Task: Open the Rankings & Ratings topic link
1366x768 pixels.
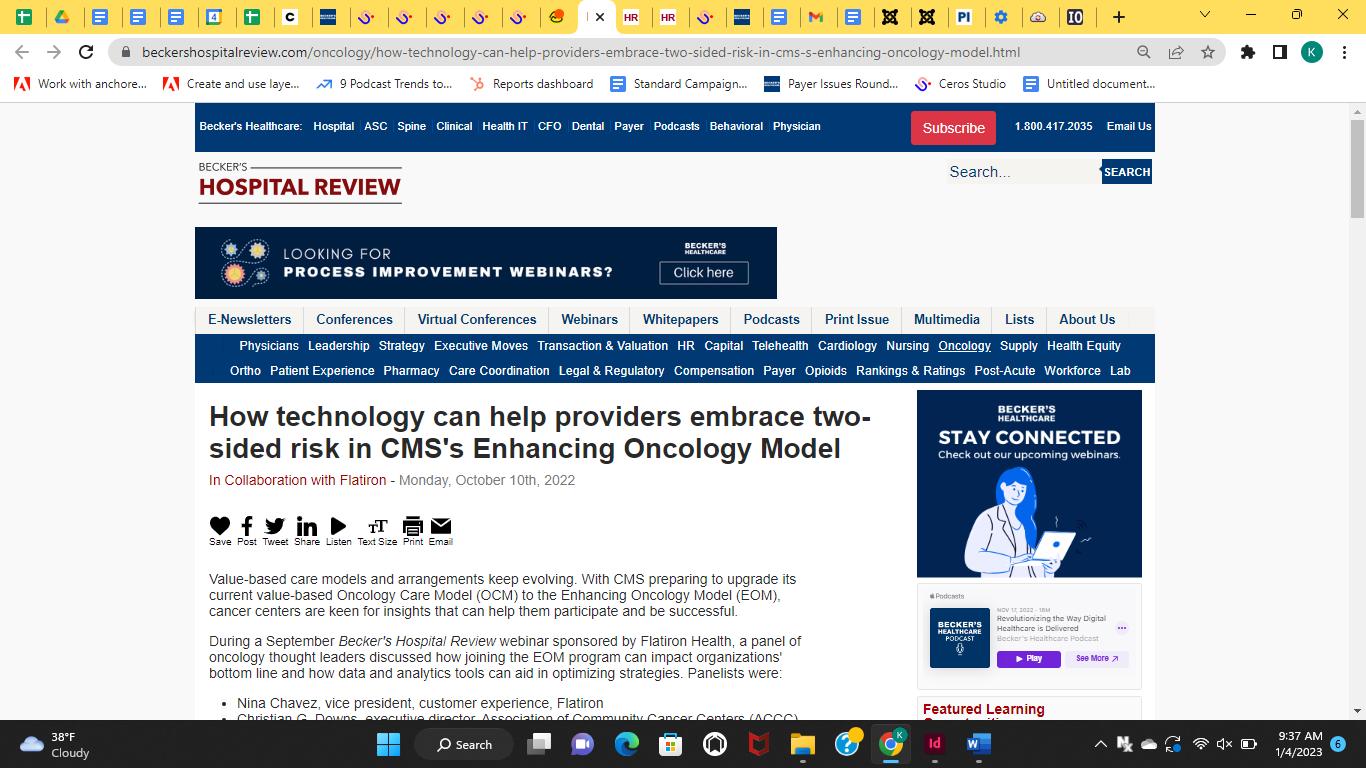Action: (x=911, y=371)
